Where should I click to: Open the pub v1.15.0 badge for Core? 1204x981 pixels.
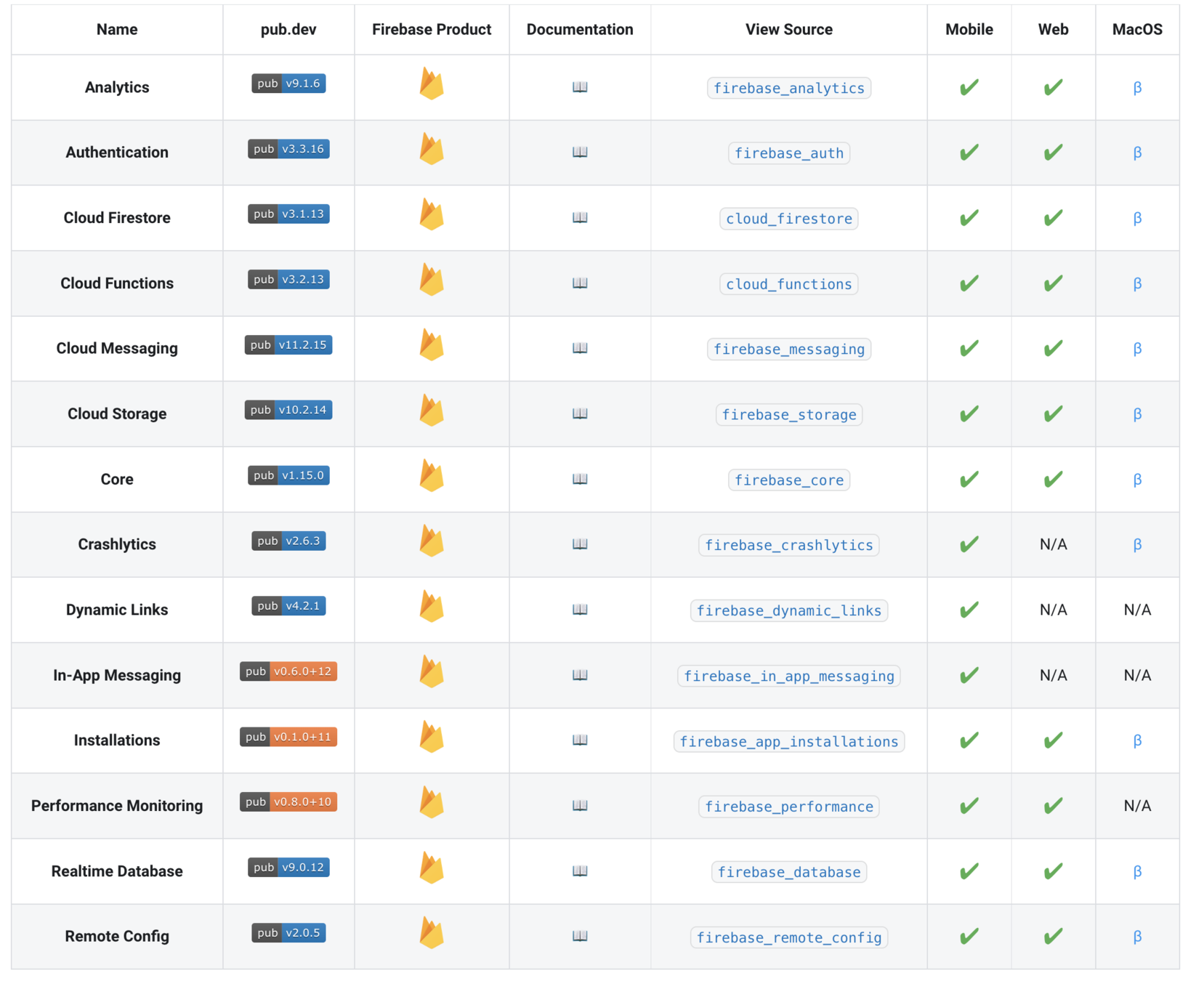pos(288,475)
